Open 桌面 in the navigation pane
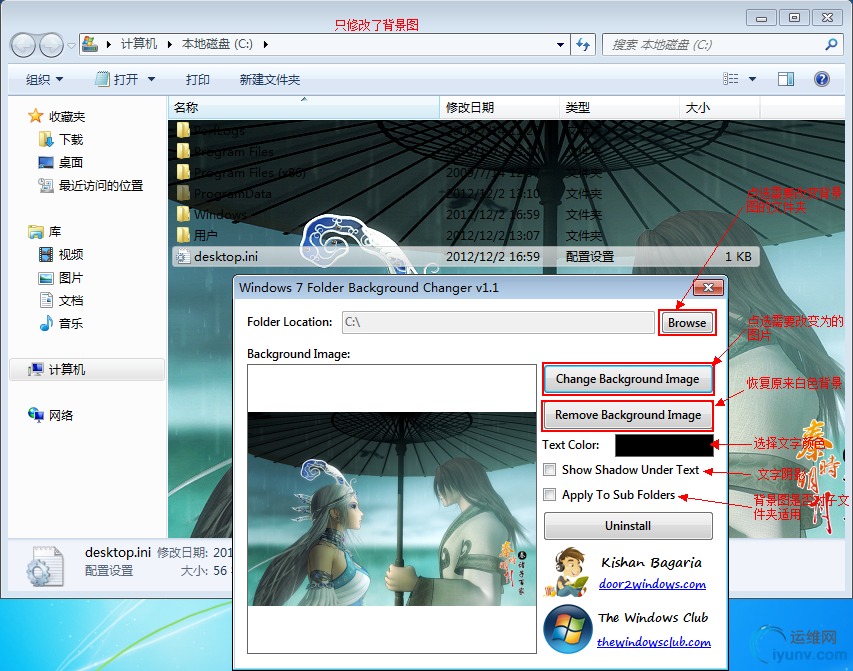 point(60,163)
